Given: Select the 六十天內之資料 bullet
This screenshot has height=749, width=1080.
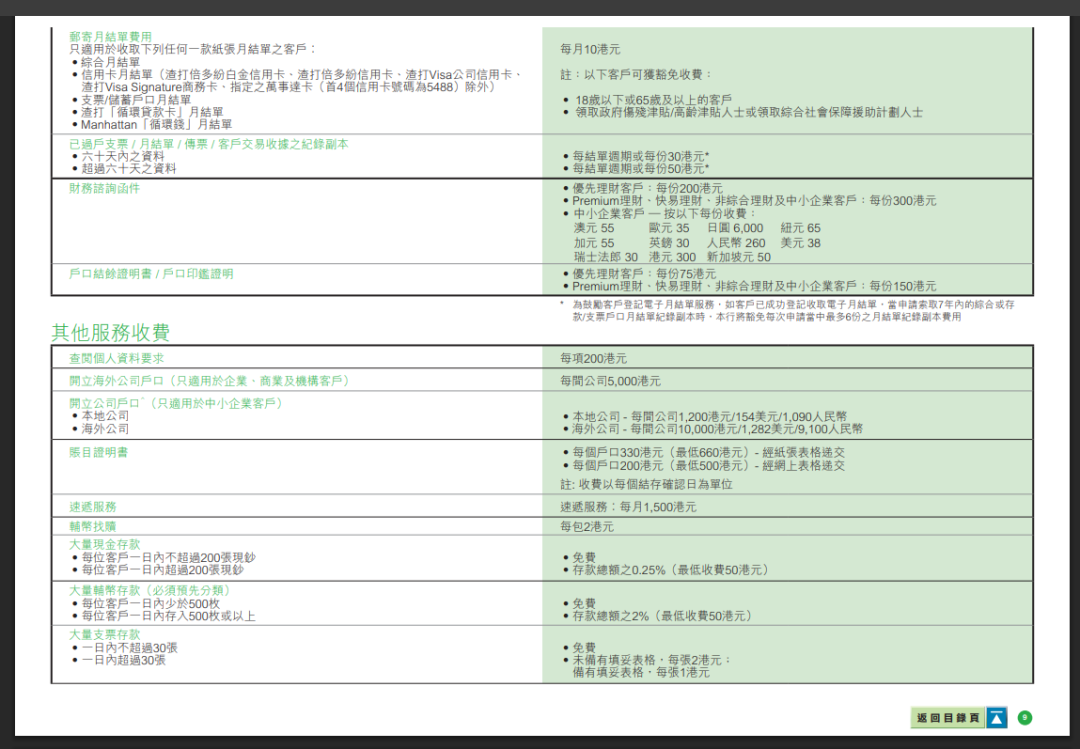Looking at the screenshot, I should tap(123, 156).
